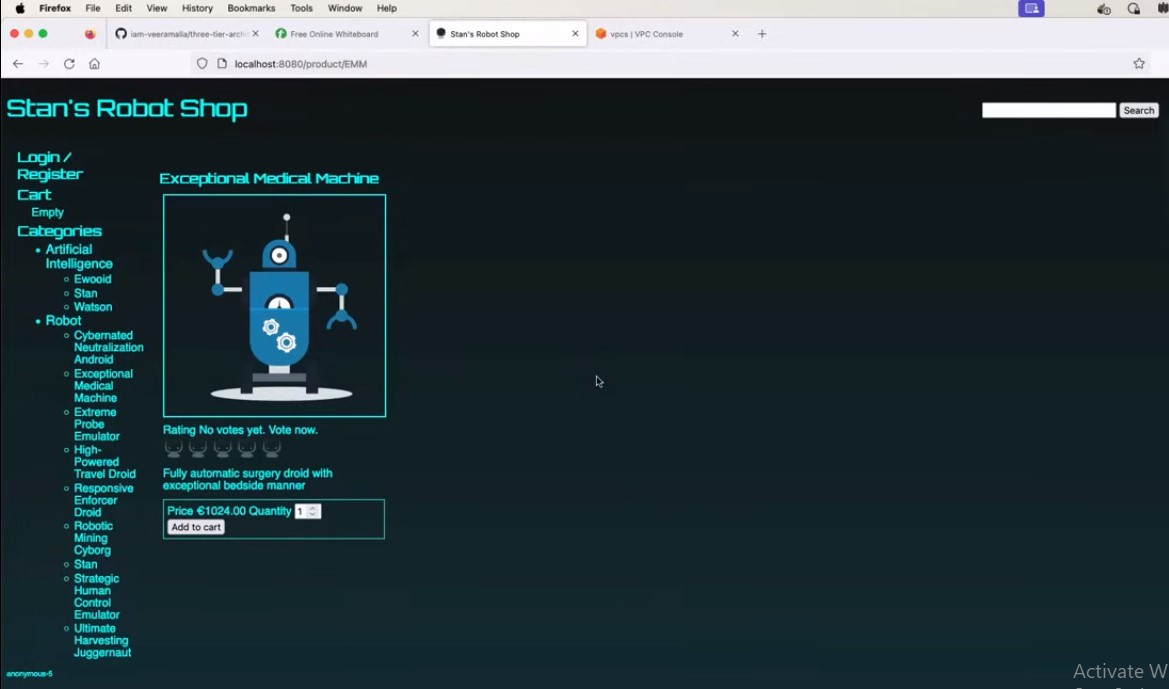Click the search text input field
The width and height of the screenshot is (1169, 689).
[x=1048, y=110]
